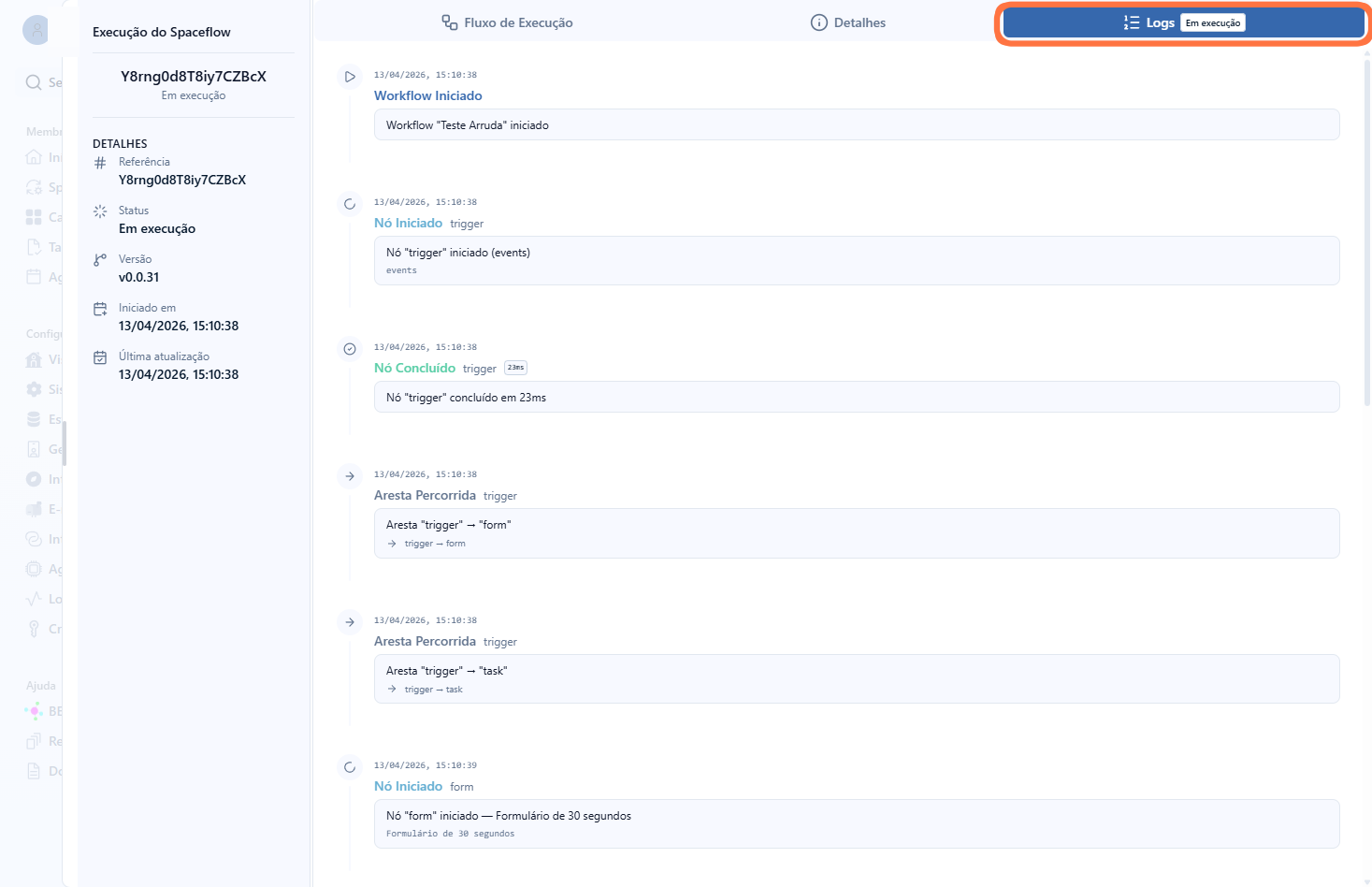Click the hash icon next to Referência
The image size is (1372, 887).
(x=100, y=163)
